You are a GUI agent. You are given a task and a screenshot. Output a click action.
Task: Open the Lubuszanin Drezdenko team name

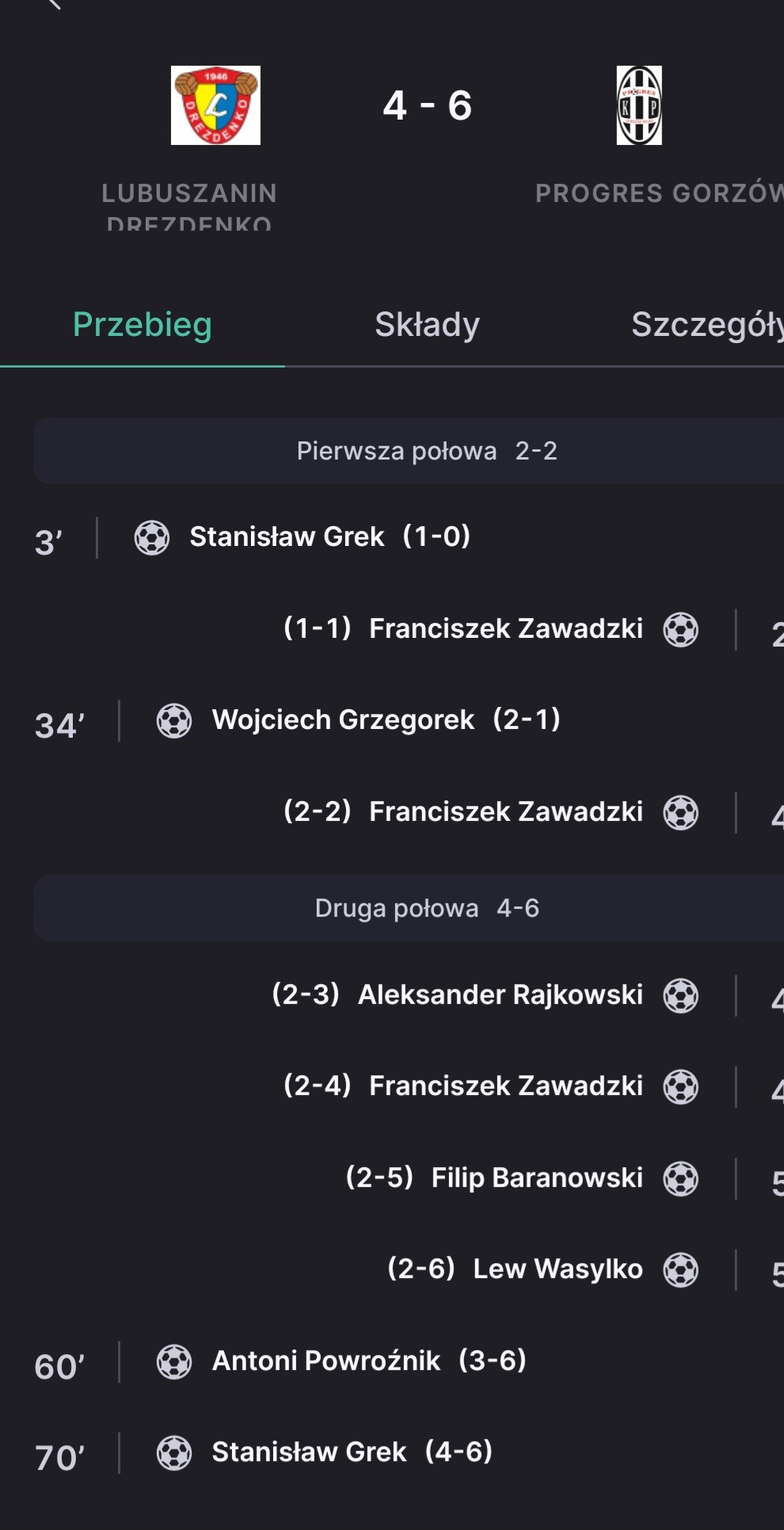189,206
